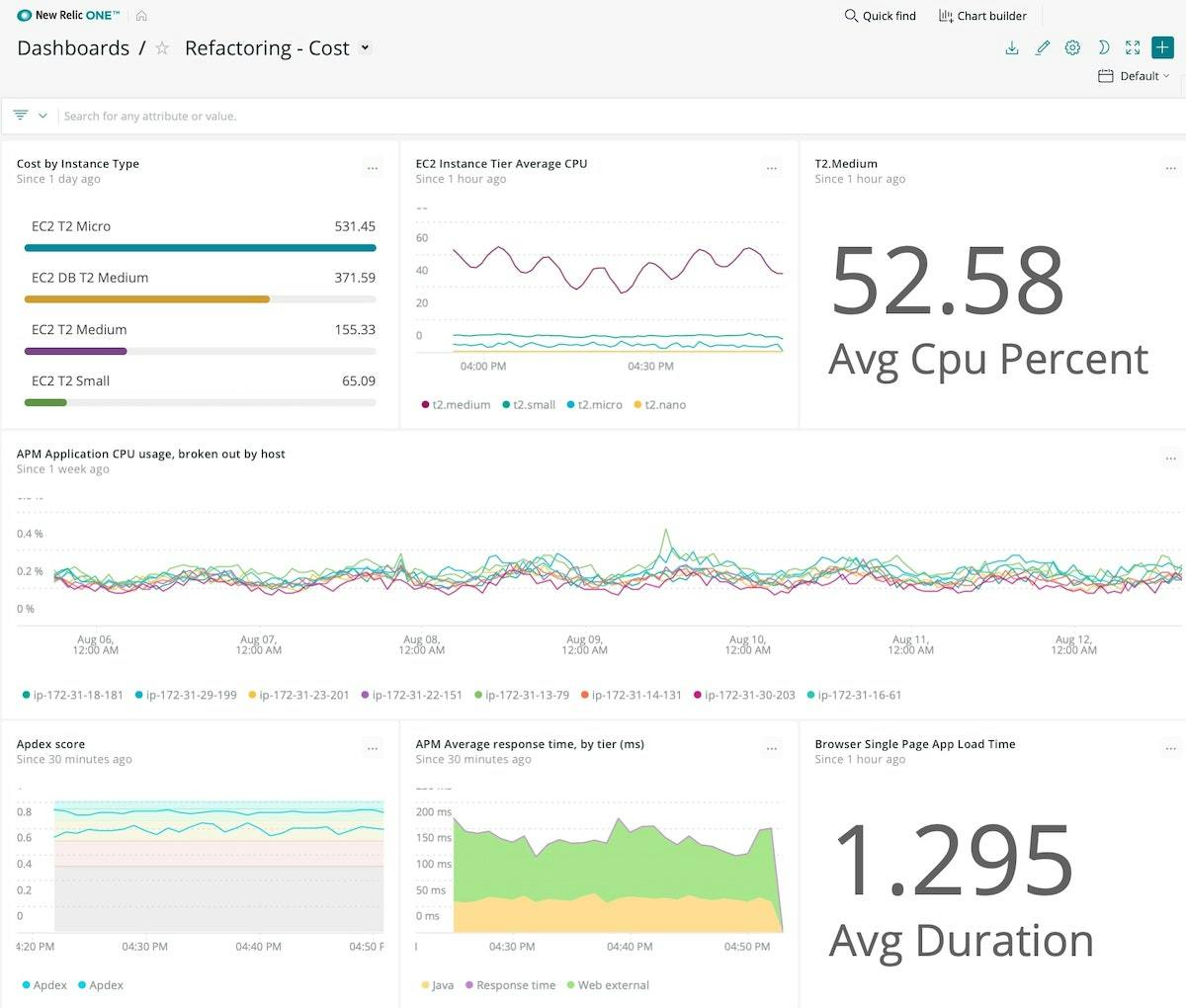Image resolution: width=1186 pixels, height=1008 pixels.
Task: Download the dashboard via export icon
Action: (1012, 47)
